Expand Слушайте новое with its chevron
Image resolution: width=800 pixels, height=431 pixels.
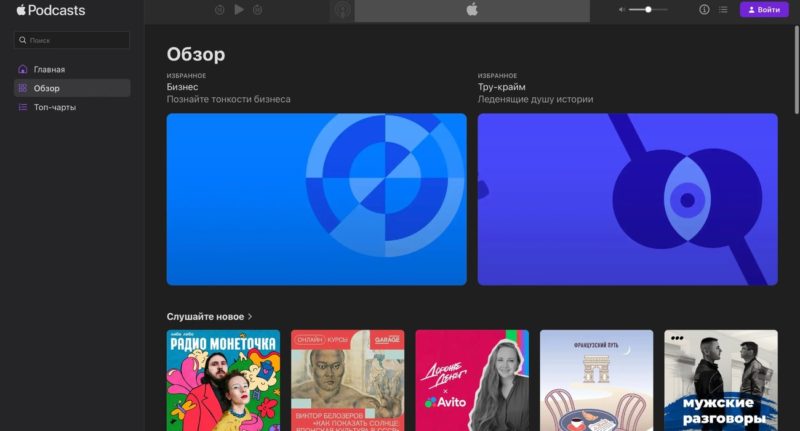(x=250, y=317)
